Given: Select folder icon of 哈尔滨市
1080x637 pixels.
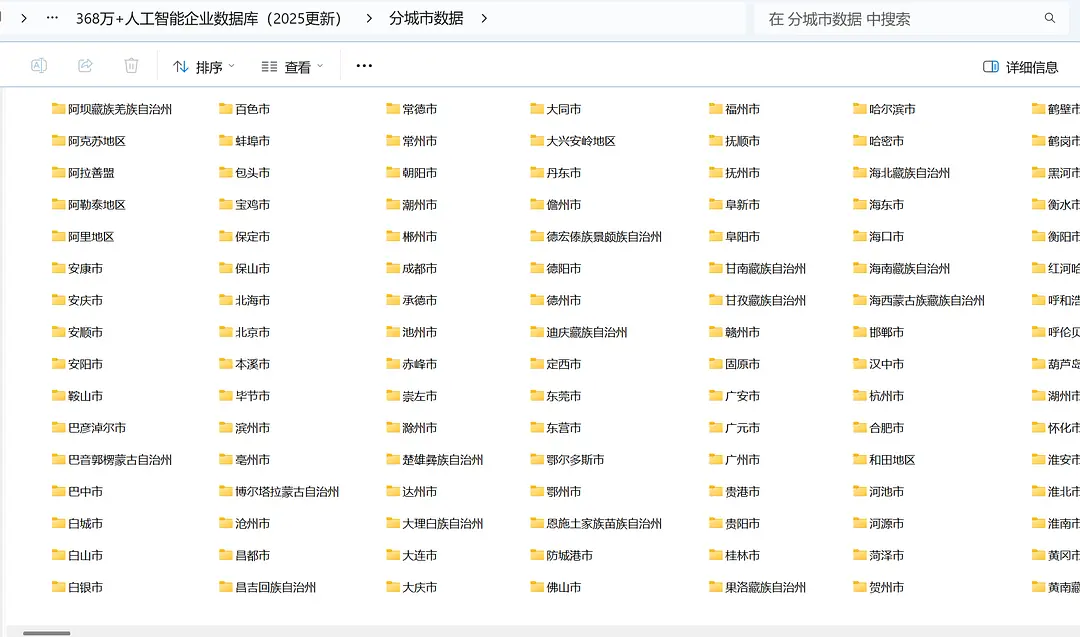Looking at the screenshot, I should [x=860, y=108].
